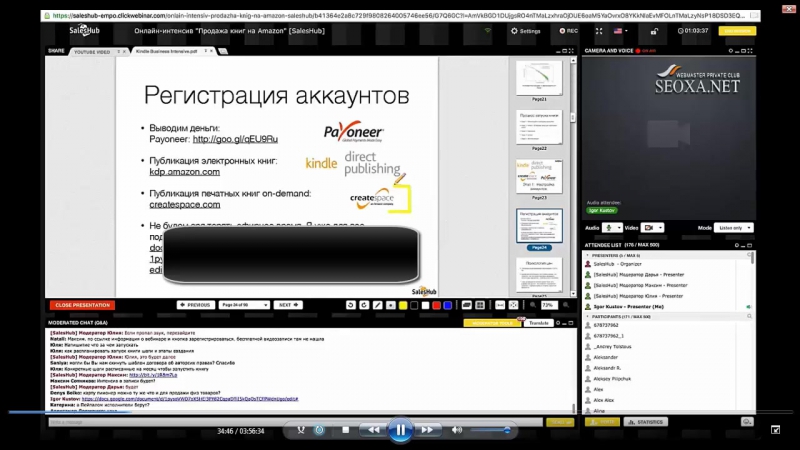Open the createspace.com link on slide
The height and width of the screenshot is (450, 800).
[185, 205]
